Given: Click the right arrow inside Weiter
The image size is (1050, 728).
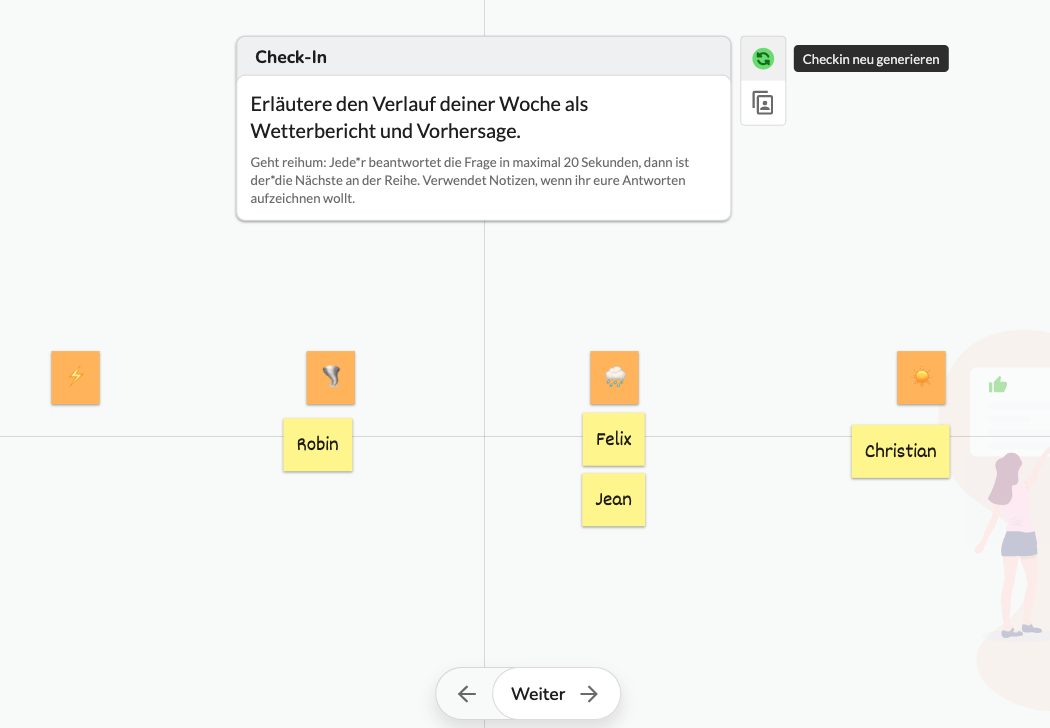Looking at the screenshot, I should tap(589, 694).
